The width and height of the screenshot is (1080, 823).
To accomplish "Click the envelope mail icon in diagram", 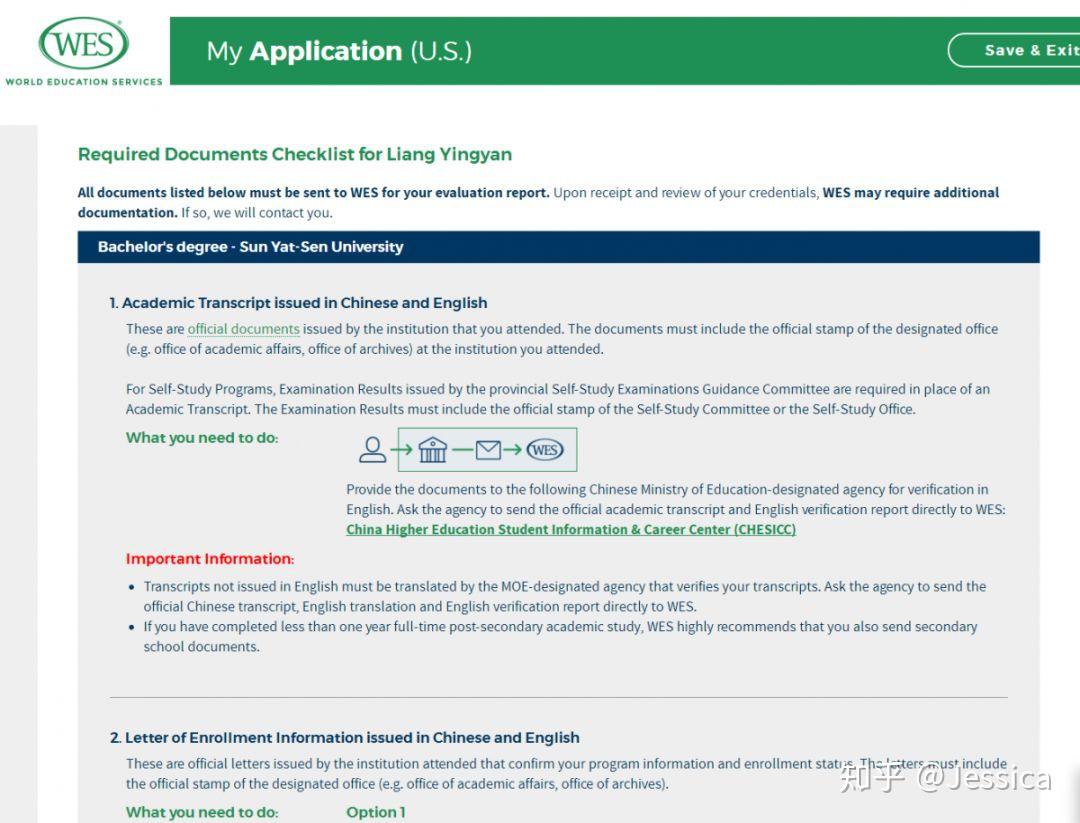I will (x=488, y=450).
